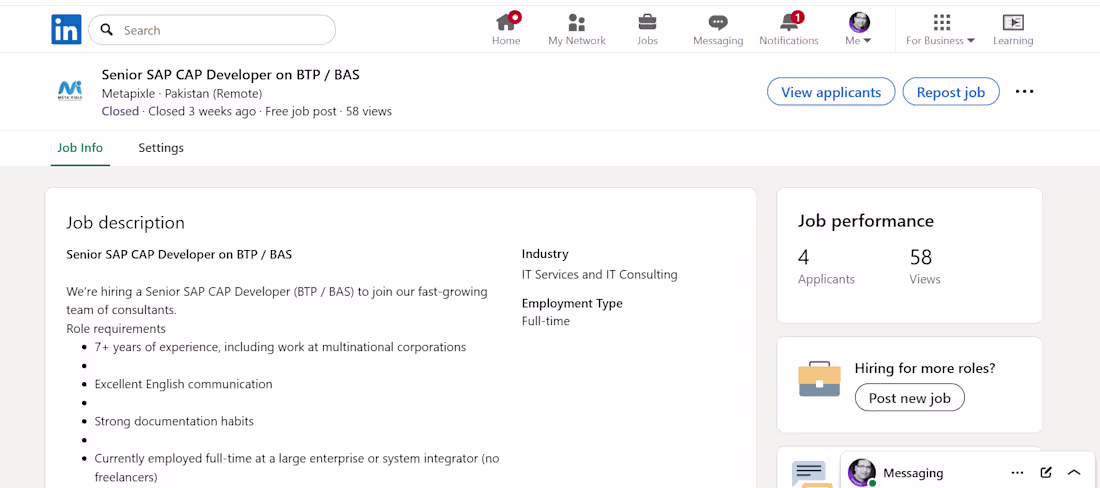Click the Post new job button
Screen dimensions: 1100x488
pyautogui.click(x=910, y=398)
